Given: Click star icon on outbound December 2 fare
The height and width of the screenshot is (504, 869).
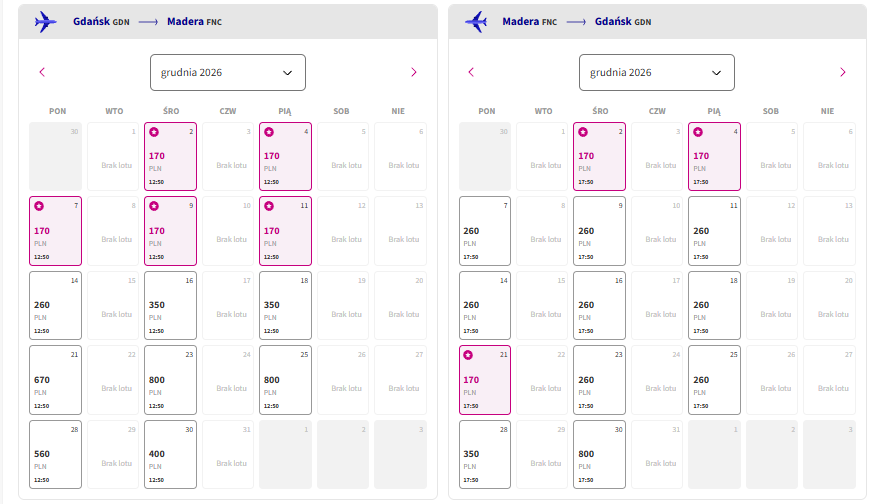Looking at the screenshot, I should (x=154, y=132).
